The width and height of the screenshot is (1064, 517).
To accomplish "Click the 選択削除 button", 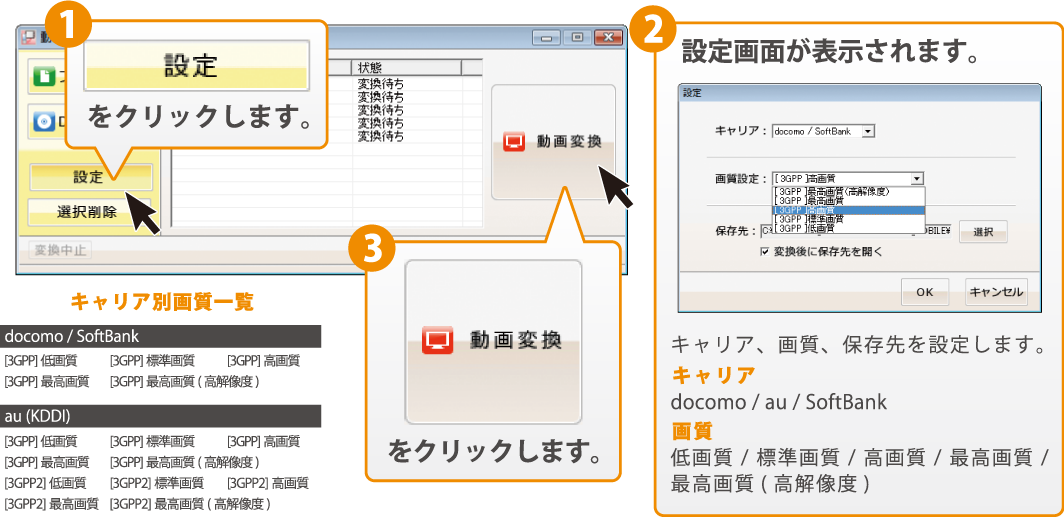I will (90, 212).
